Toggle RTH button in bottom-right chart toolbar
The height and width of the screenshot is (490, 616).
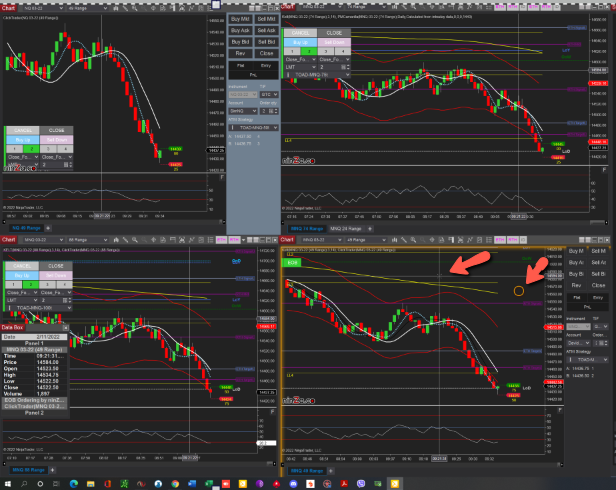click(513, 240)
